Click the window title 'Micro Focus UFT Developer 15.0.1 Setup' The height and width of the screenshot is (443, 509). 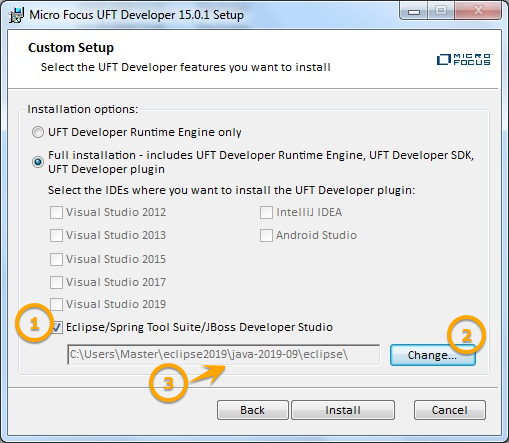pos(136,15)
